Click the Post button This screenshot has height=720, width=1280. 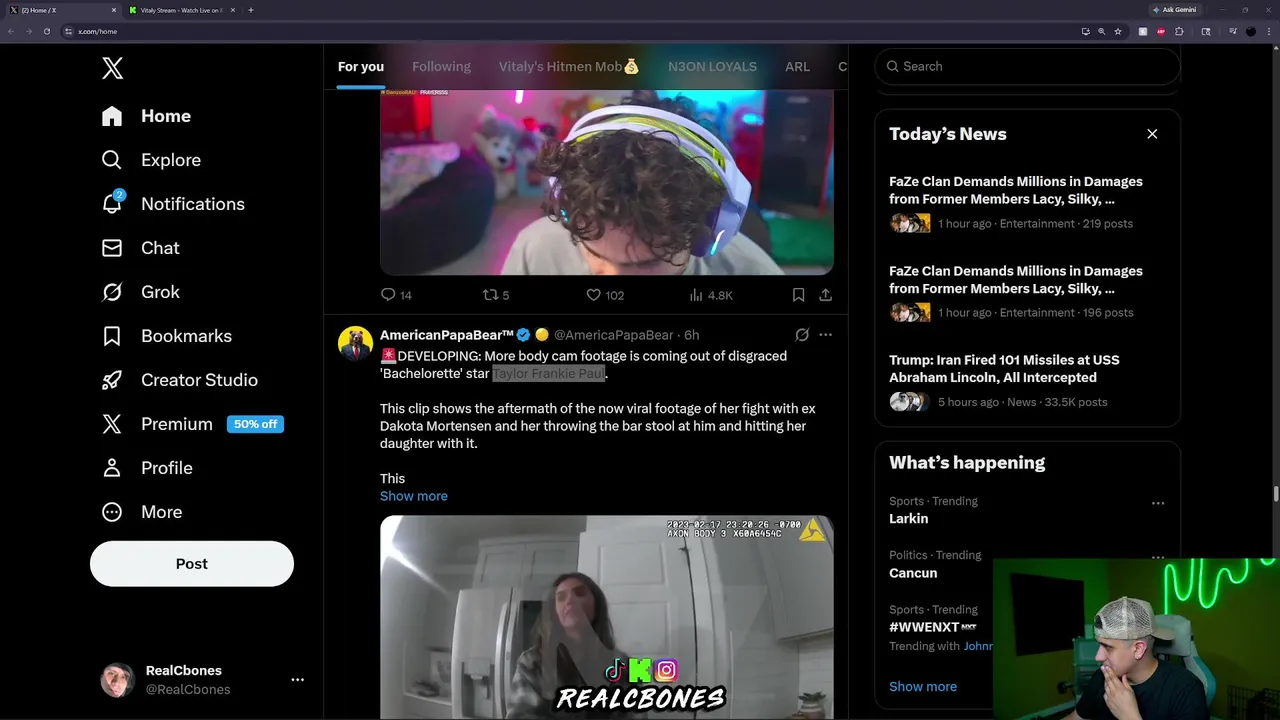pos(192,564)
